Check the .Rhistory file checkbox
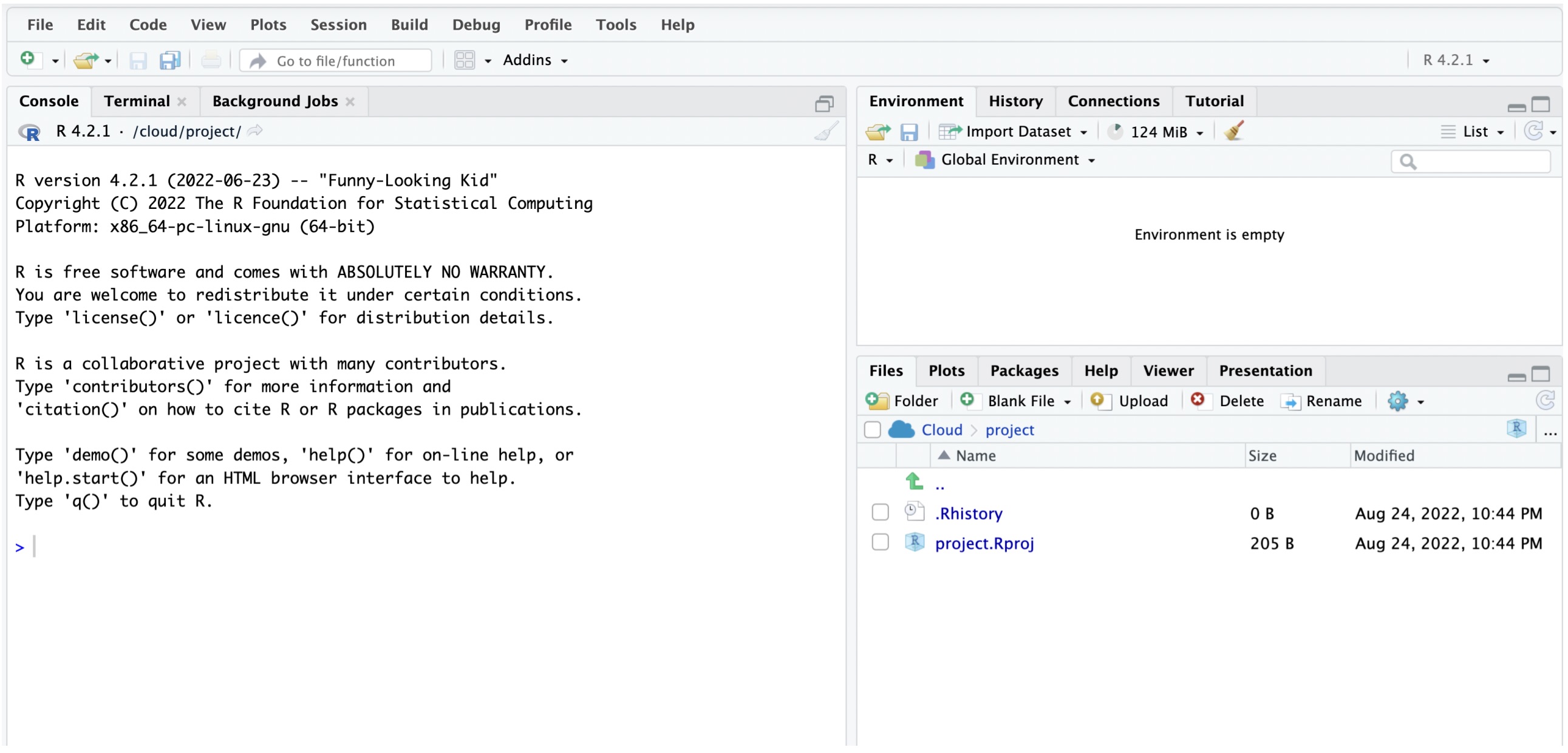The image size is (1568, 753). click(879, 512)
